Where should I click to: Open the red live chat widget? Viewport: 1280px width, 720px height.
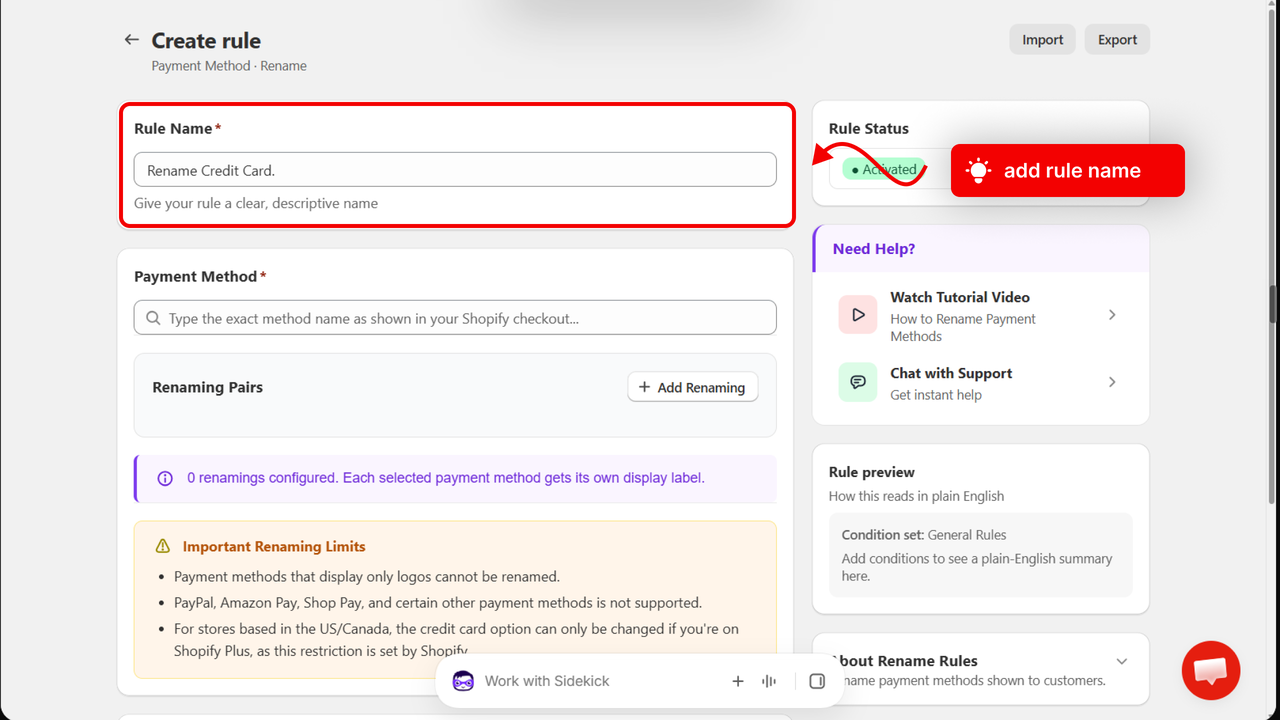(1211, 670)
